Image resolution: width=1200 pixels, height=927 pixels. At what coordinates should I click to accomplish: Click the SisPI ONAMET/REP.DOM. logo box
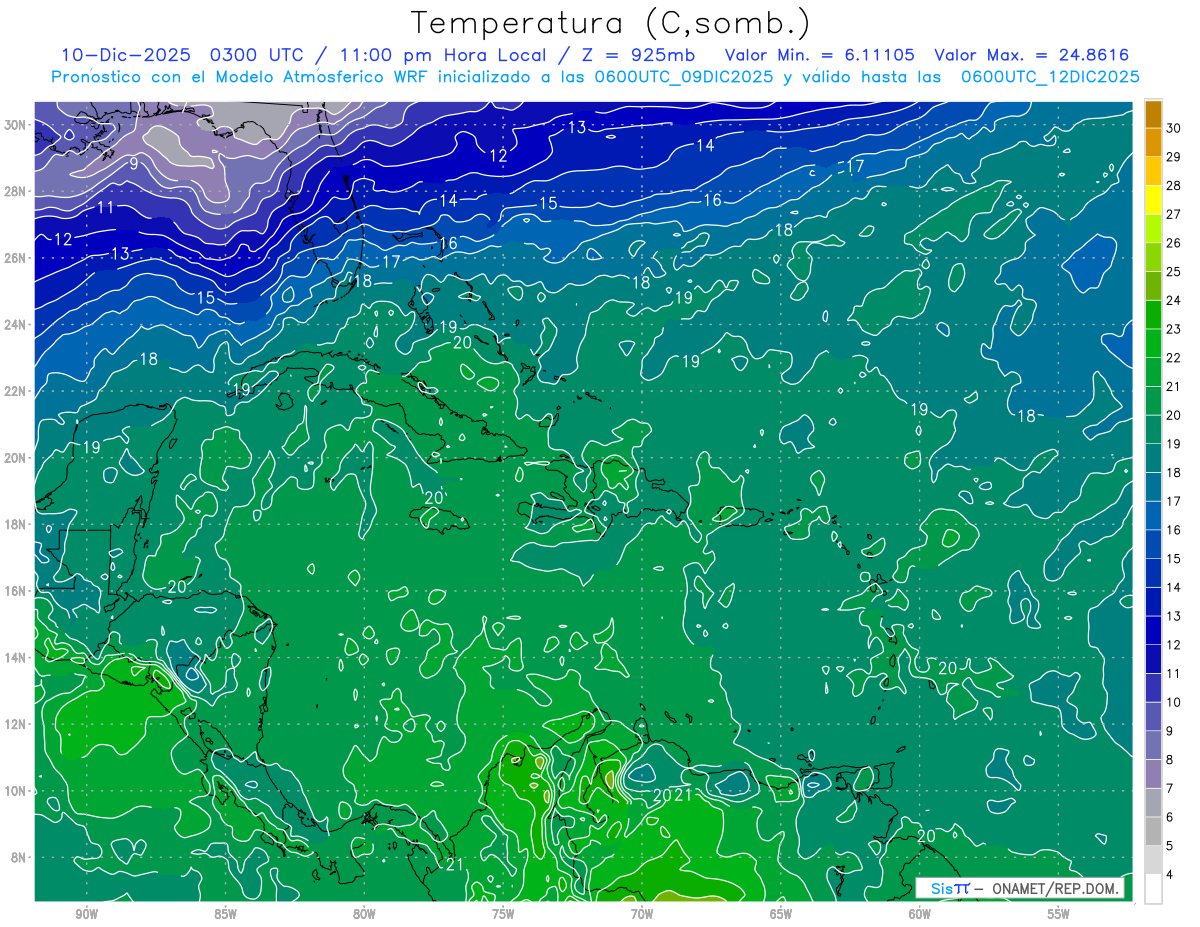1020,888
